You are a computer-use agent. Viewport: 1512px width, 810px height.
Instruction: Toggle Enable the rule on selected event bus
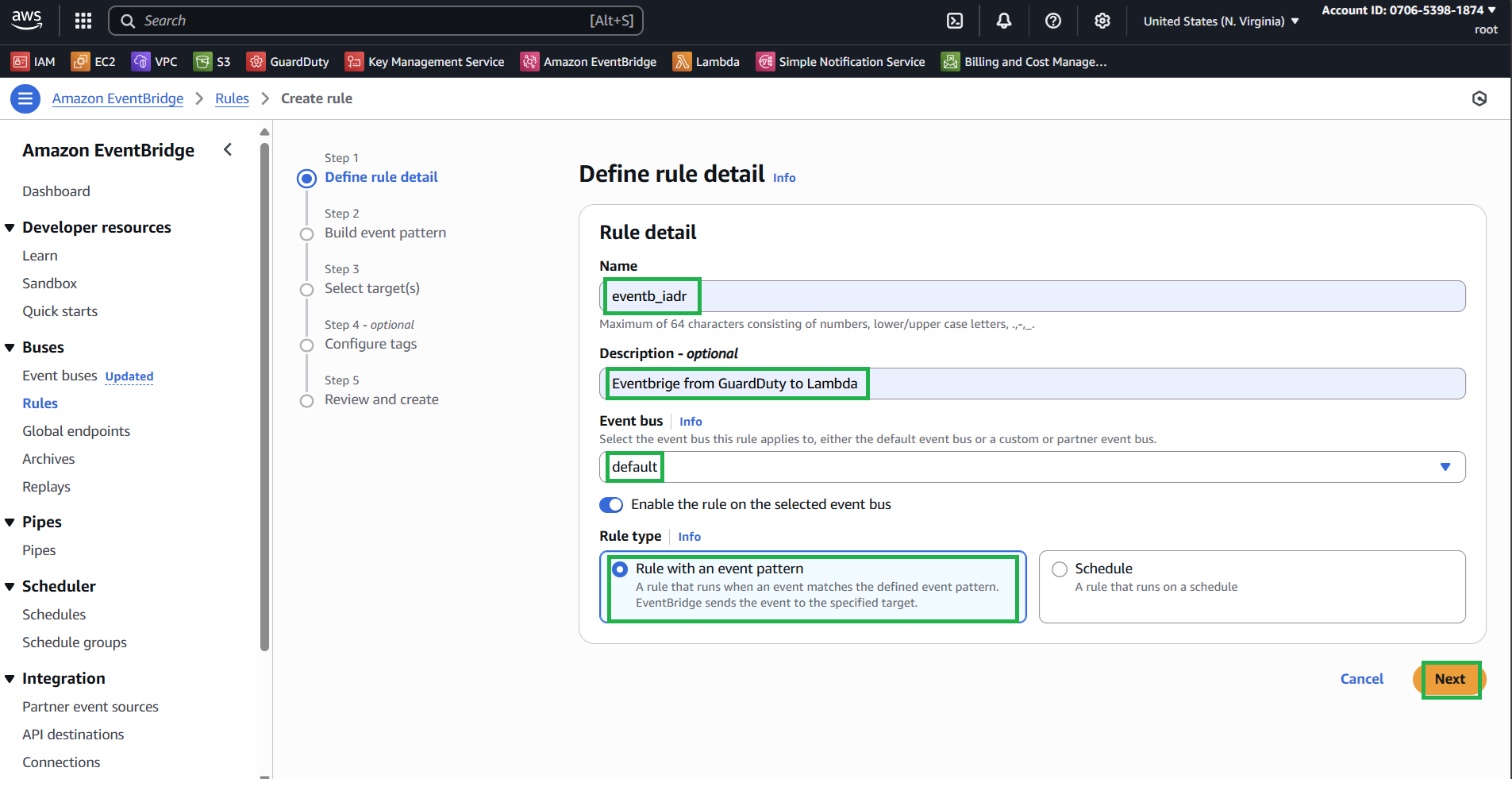point(611,505)
